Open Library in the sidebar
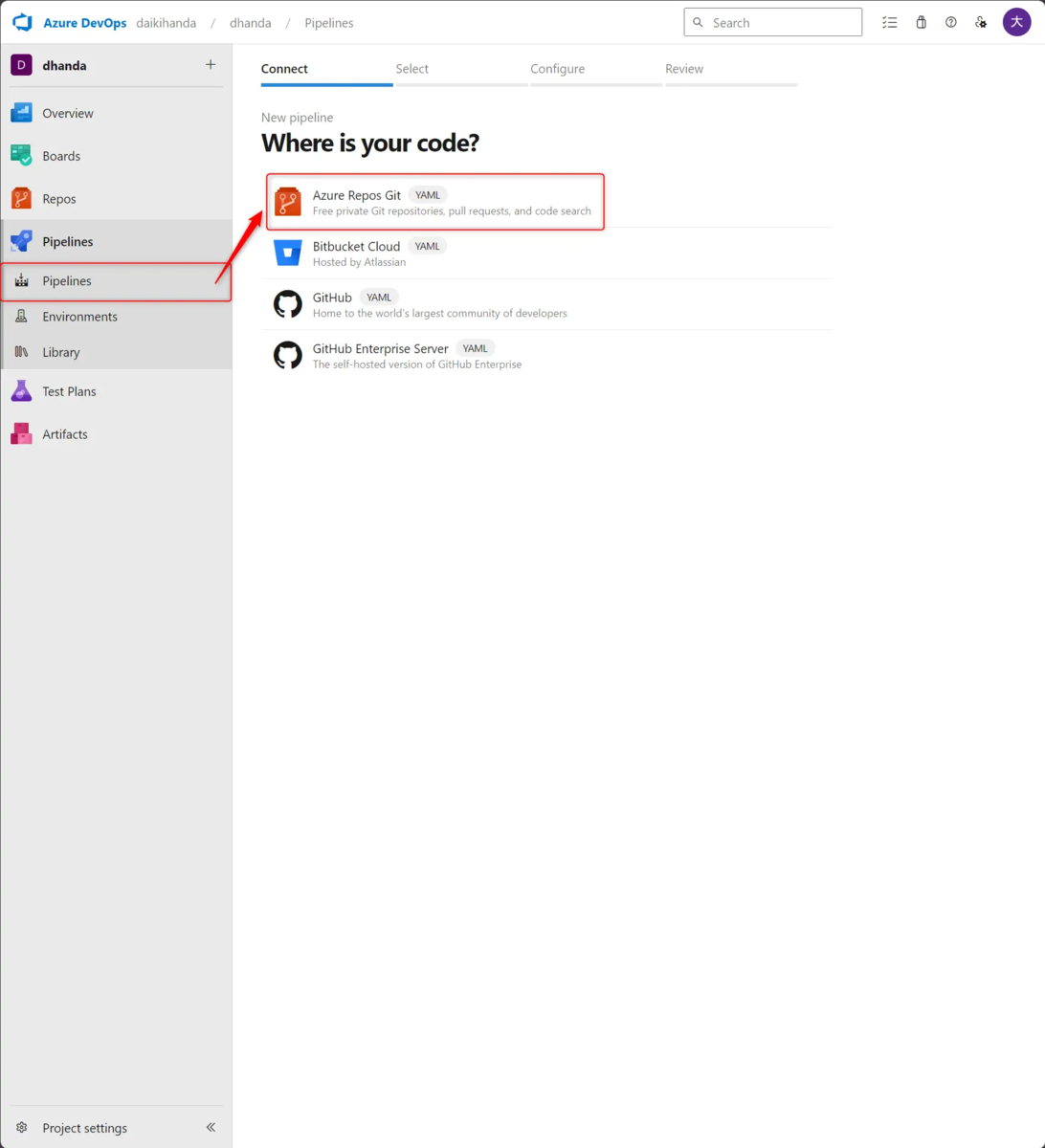 116,352
